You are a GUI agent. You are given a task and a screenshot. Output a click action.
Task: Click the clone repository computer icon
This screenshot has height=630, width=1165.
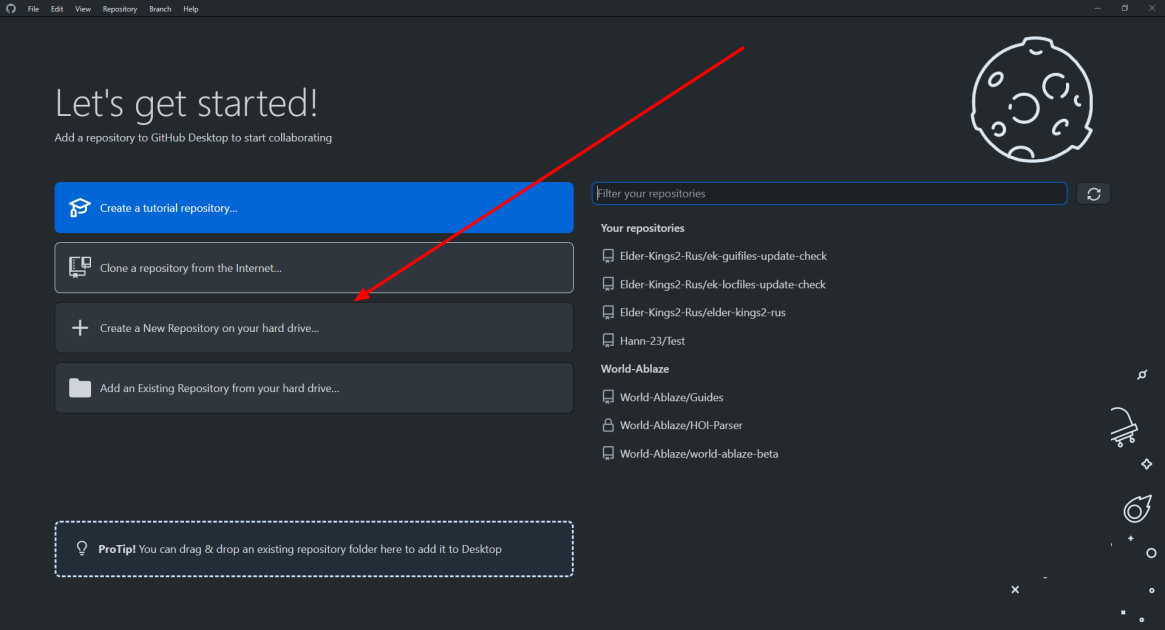point(79,267)
